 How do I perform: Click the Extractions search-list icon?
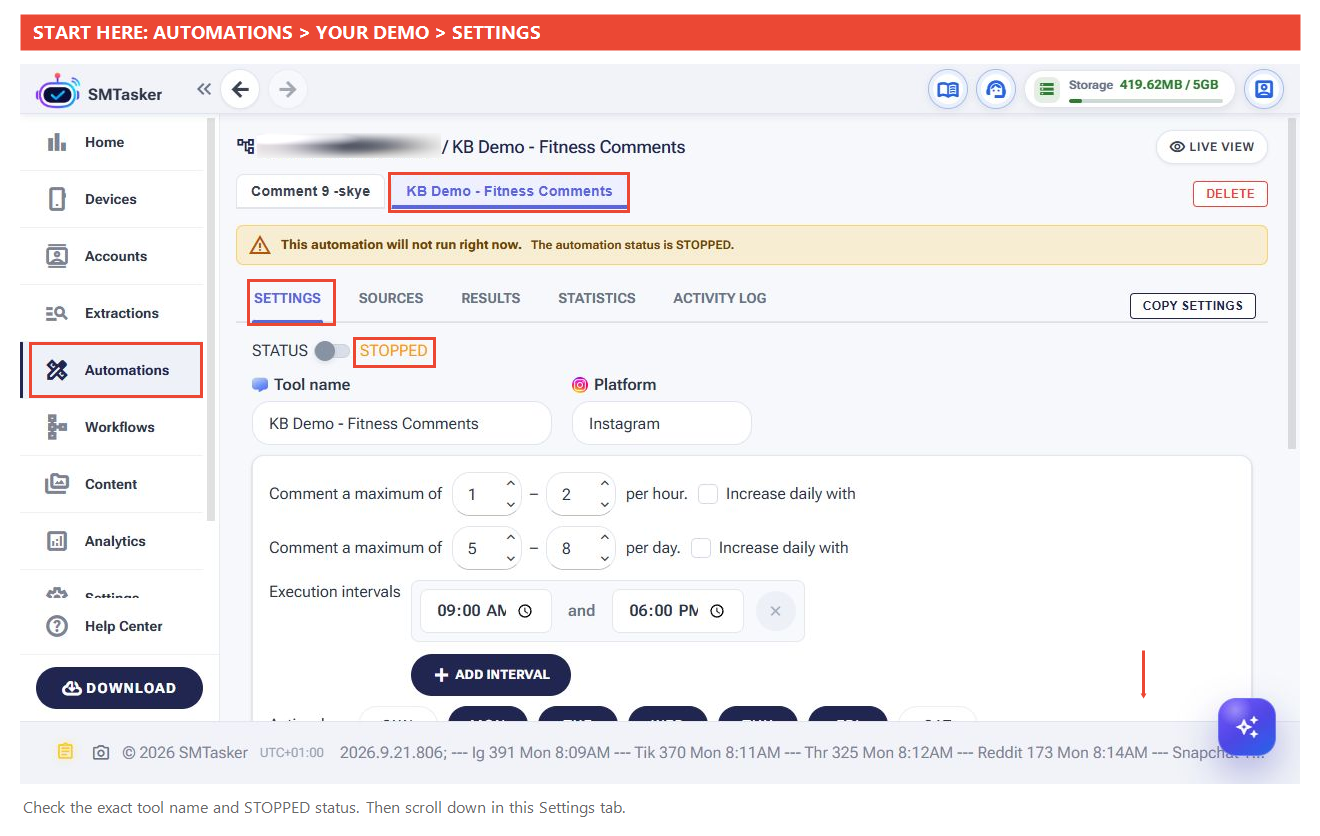[57, 313]
